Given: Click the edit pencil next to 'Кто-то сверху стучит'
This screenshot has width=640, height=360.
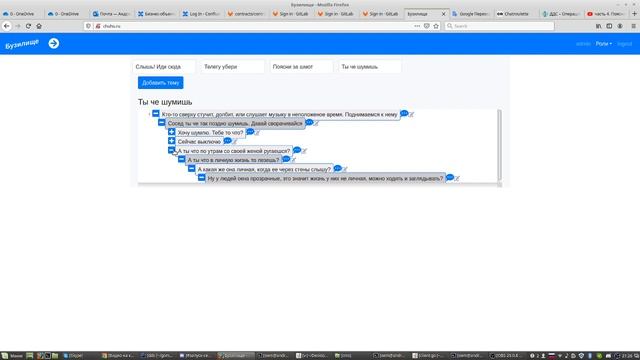Looking at the screenshot, I should tap(411, 115).
